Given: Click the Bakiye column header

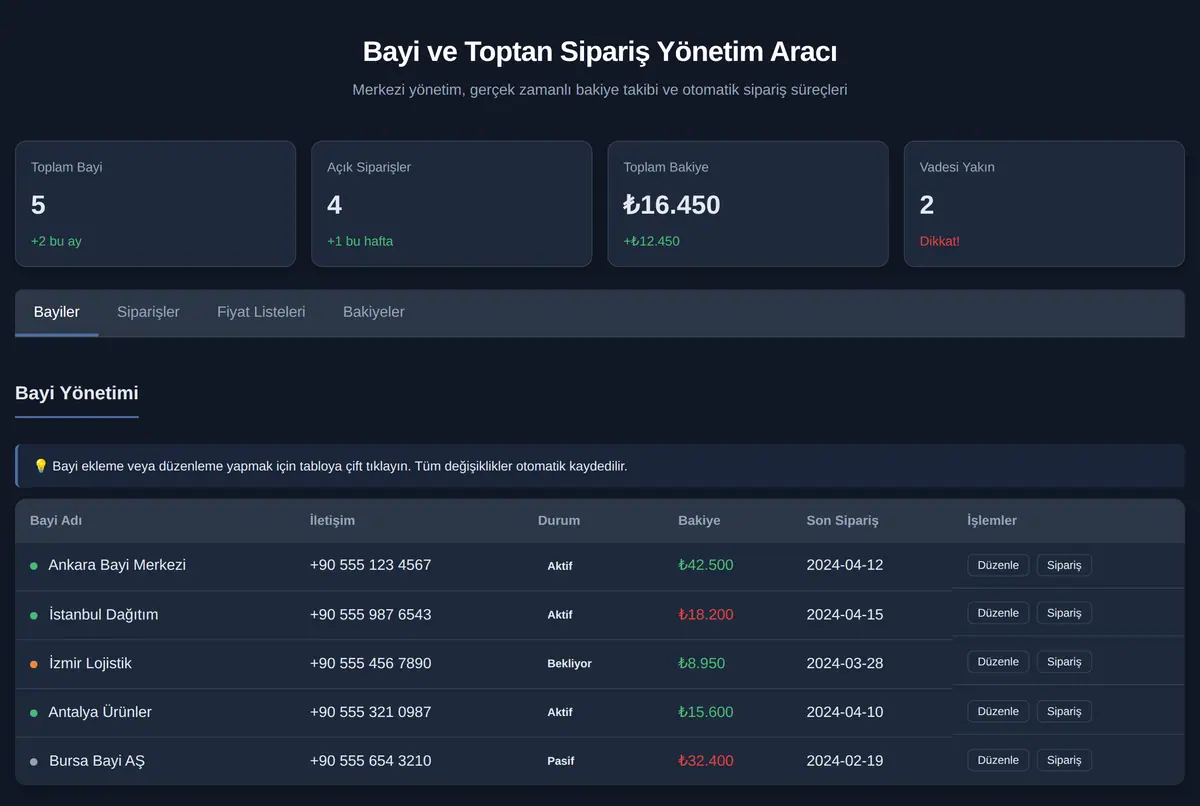Looking at the screenshot, I should point(699,520).
